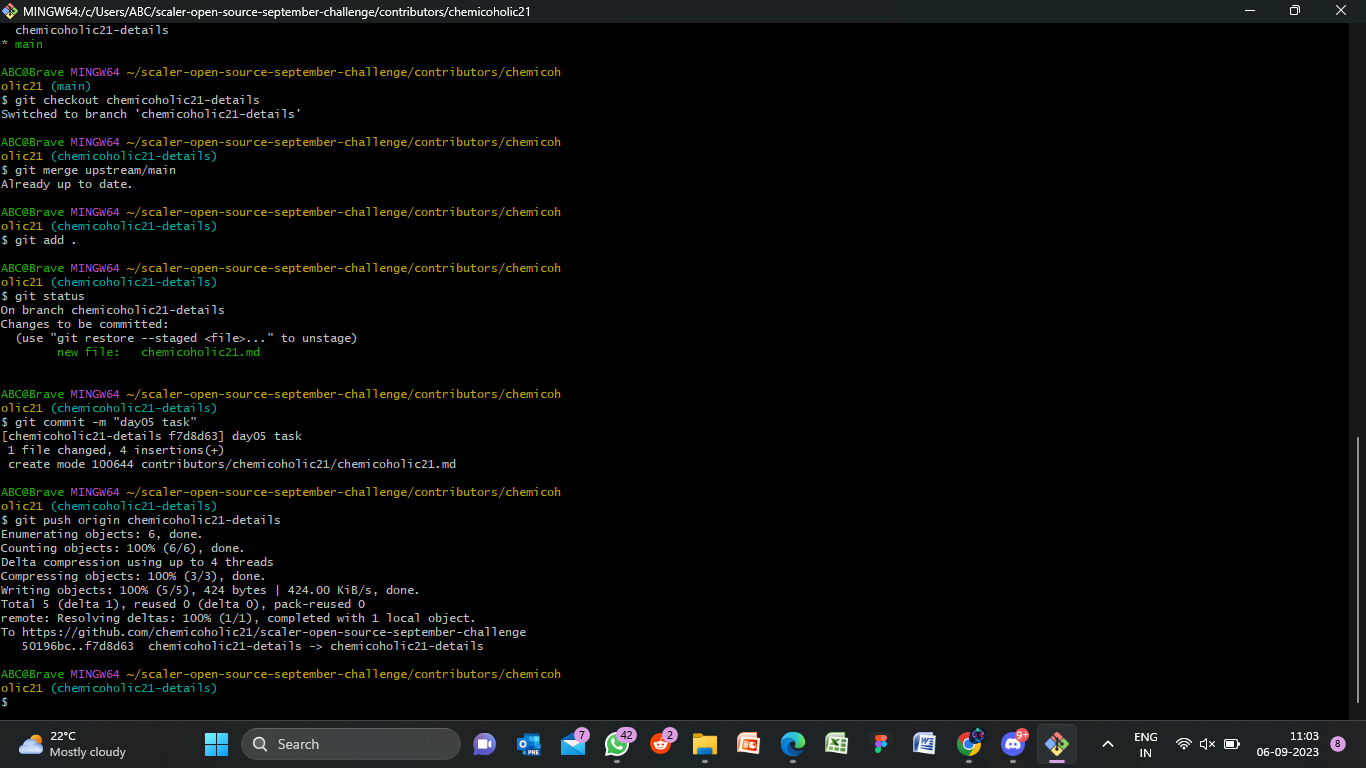
Task: Open File Explorer from the taskbar
Action: click(x=704, y=744)
